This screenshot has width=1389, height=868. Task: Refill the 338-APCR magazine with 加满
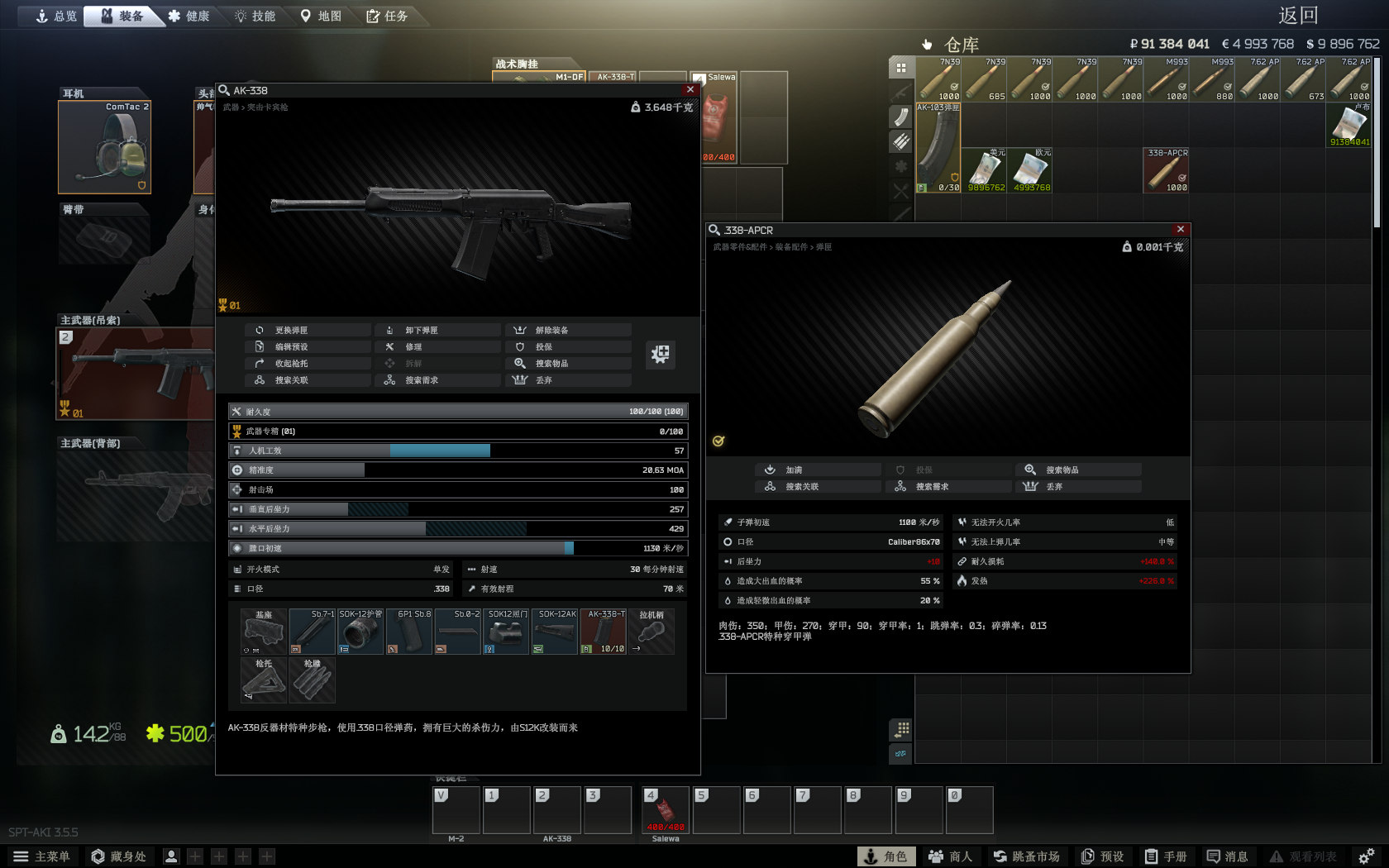tap(817, 469)
